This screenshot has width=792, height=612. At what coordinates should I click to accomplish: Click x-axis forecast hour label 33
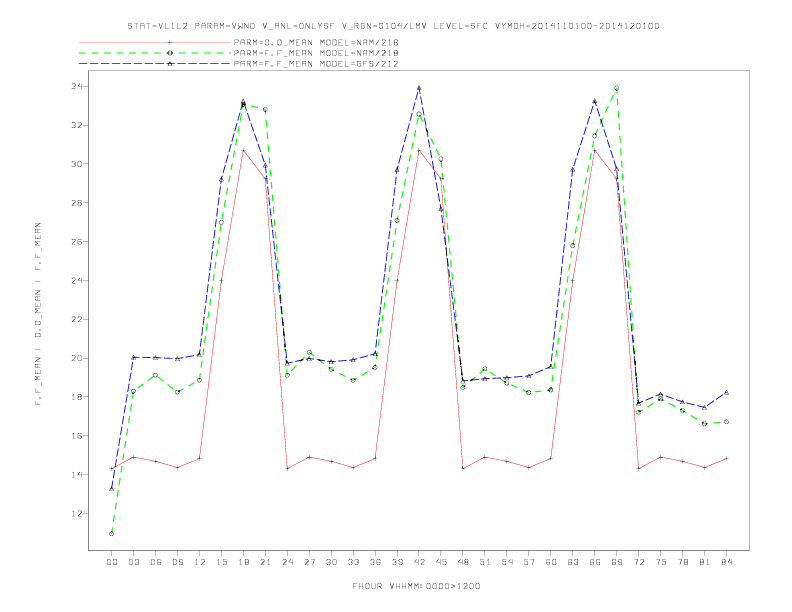(x=353, y=562)
